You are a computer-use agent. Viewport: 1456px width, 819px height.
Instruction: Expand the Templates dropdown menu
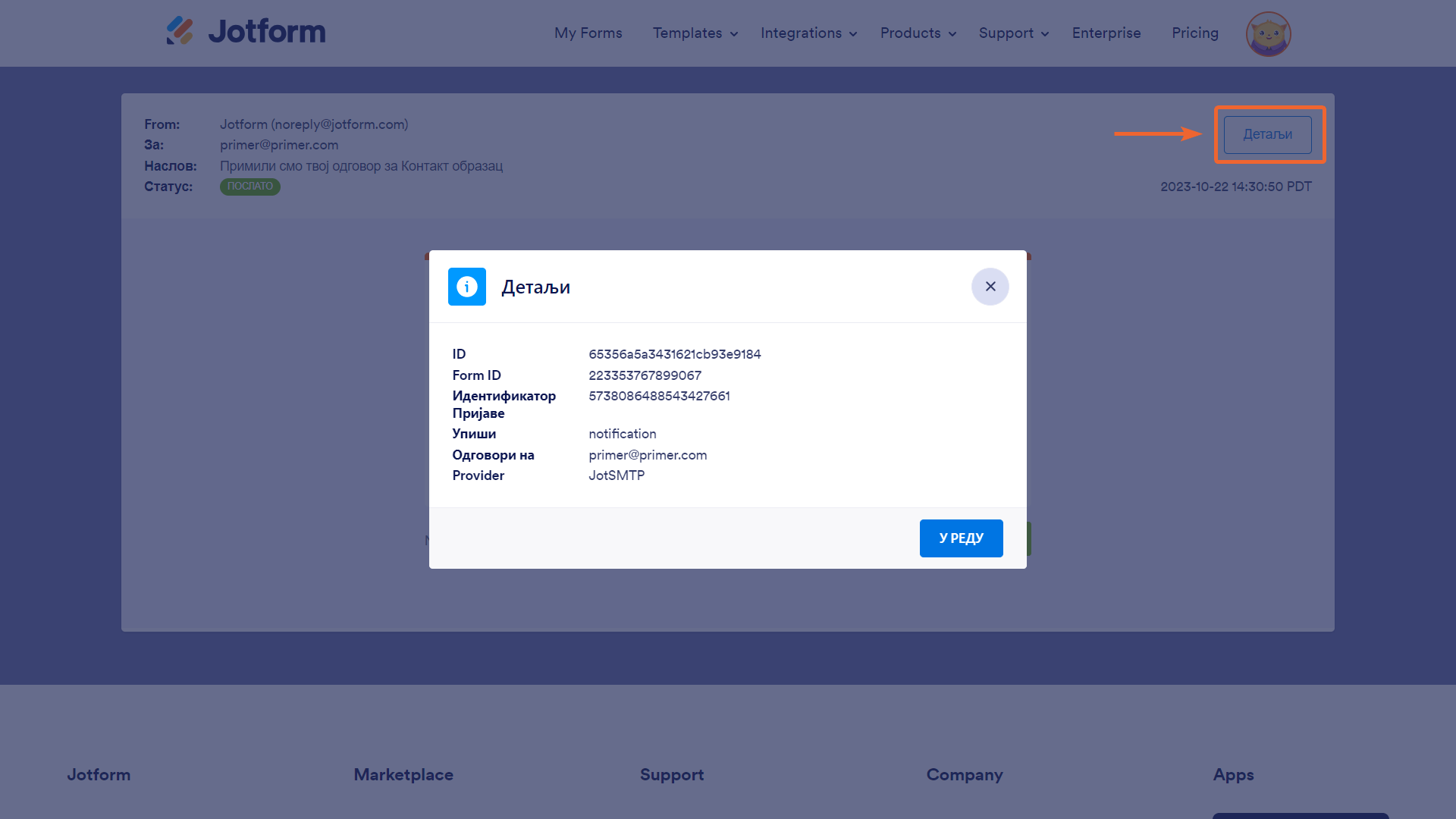(695, 33)
